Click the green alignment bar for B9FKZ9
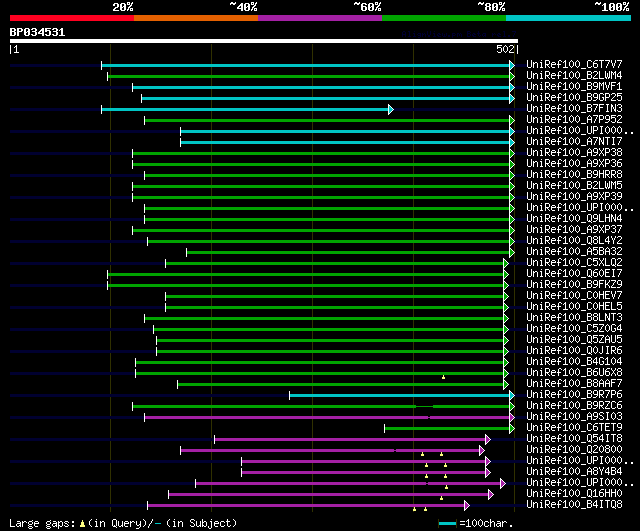The width and height of the screenshot is (640, 531). click(x=305, y=286)
